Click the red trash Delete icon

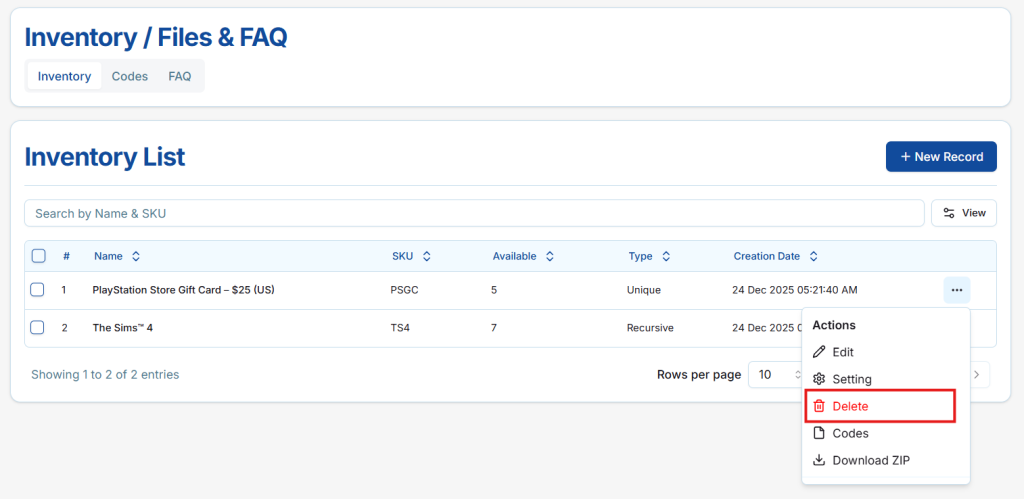tap(819, 406)
